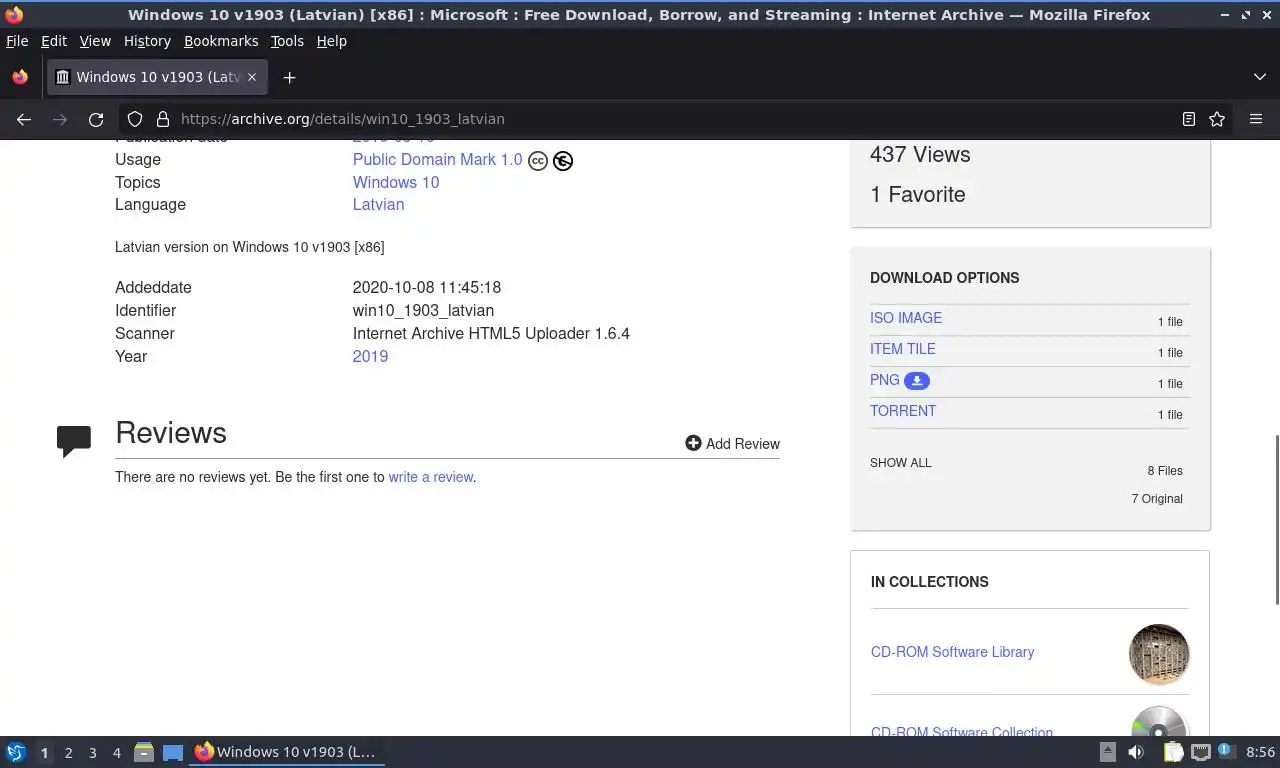Open the Help menu
Viewport: 1280px width, 768px height.
[331, 41]
